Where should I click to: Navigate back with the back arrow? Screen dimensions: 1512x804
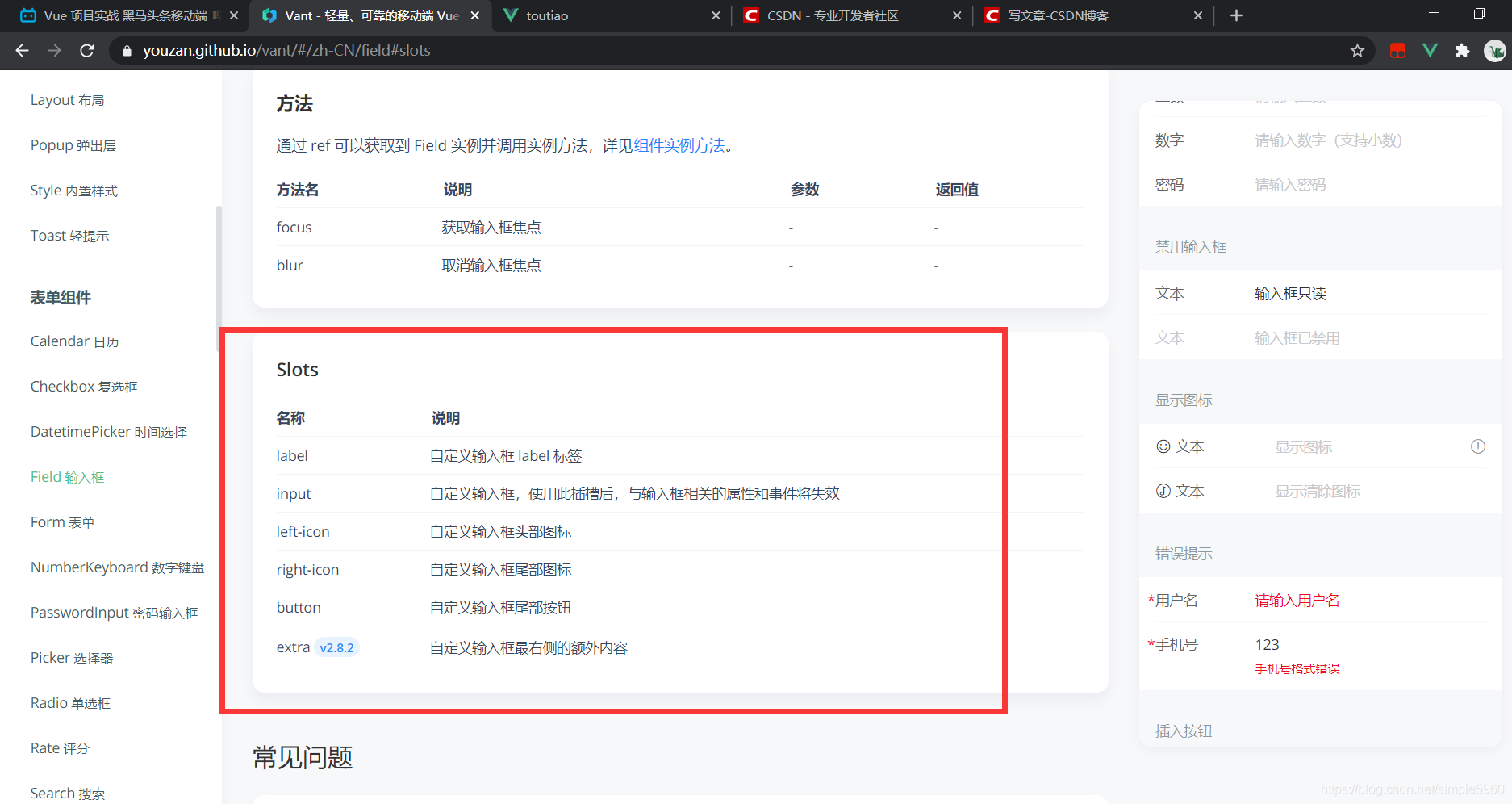tap(21, 50)
